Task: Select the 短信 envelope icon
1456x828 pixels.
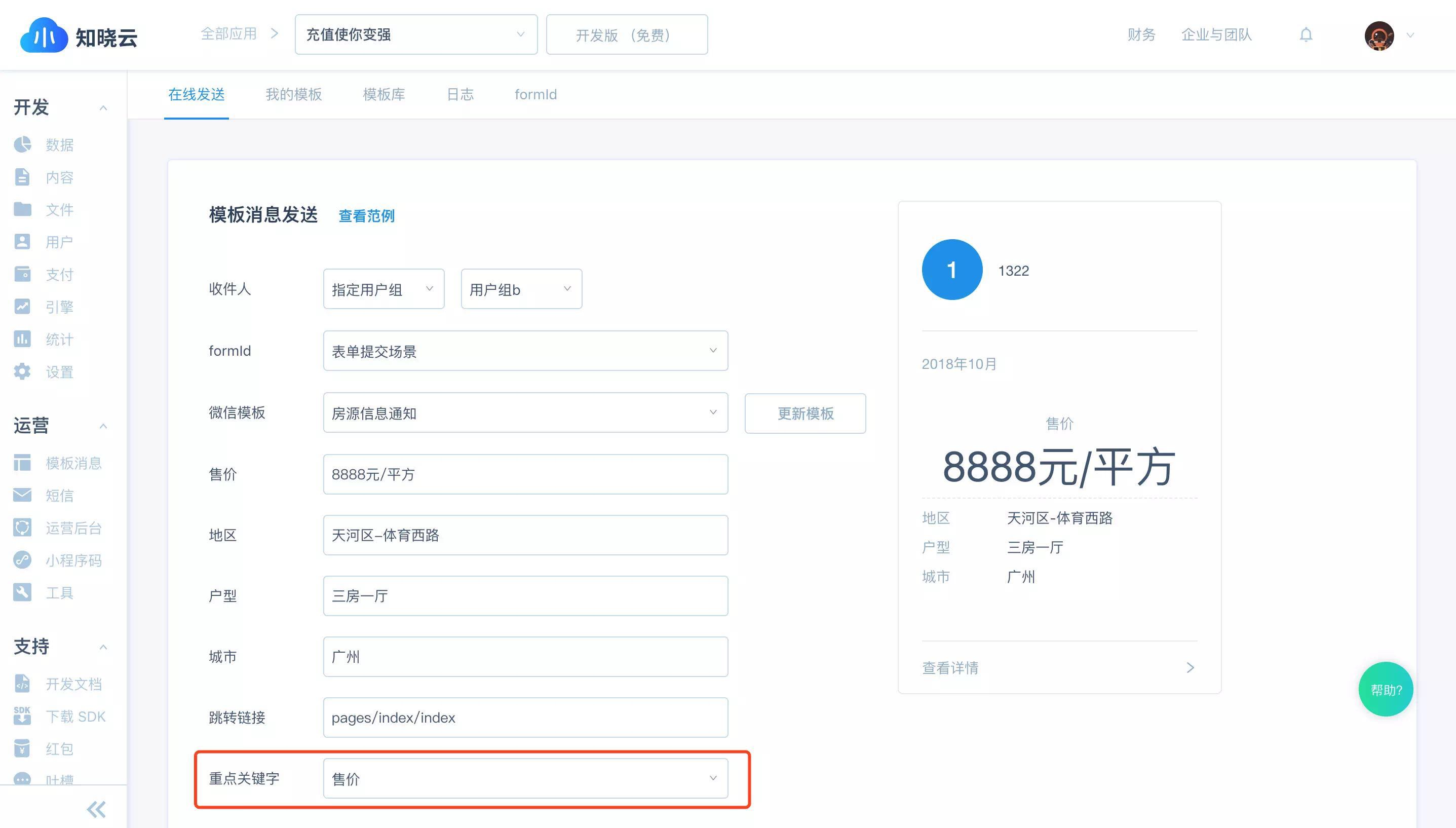Action: [22, 495]
